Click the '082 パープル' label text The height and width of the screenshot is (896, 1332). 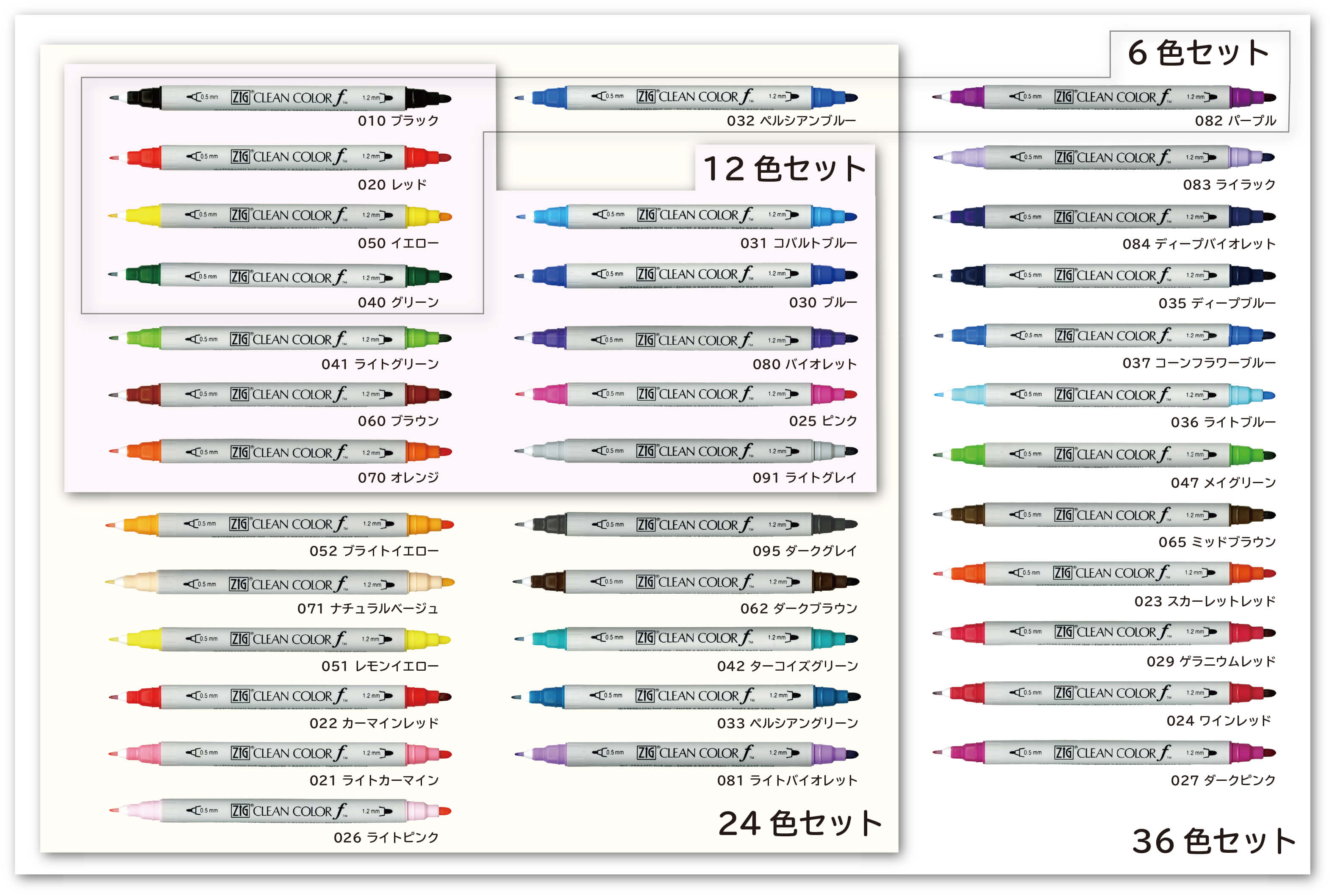click(1235, 121)
